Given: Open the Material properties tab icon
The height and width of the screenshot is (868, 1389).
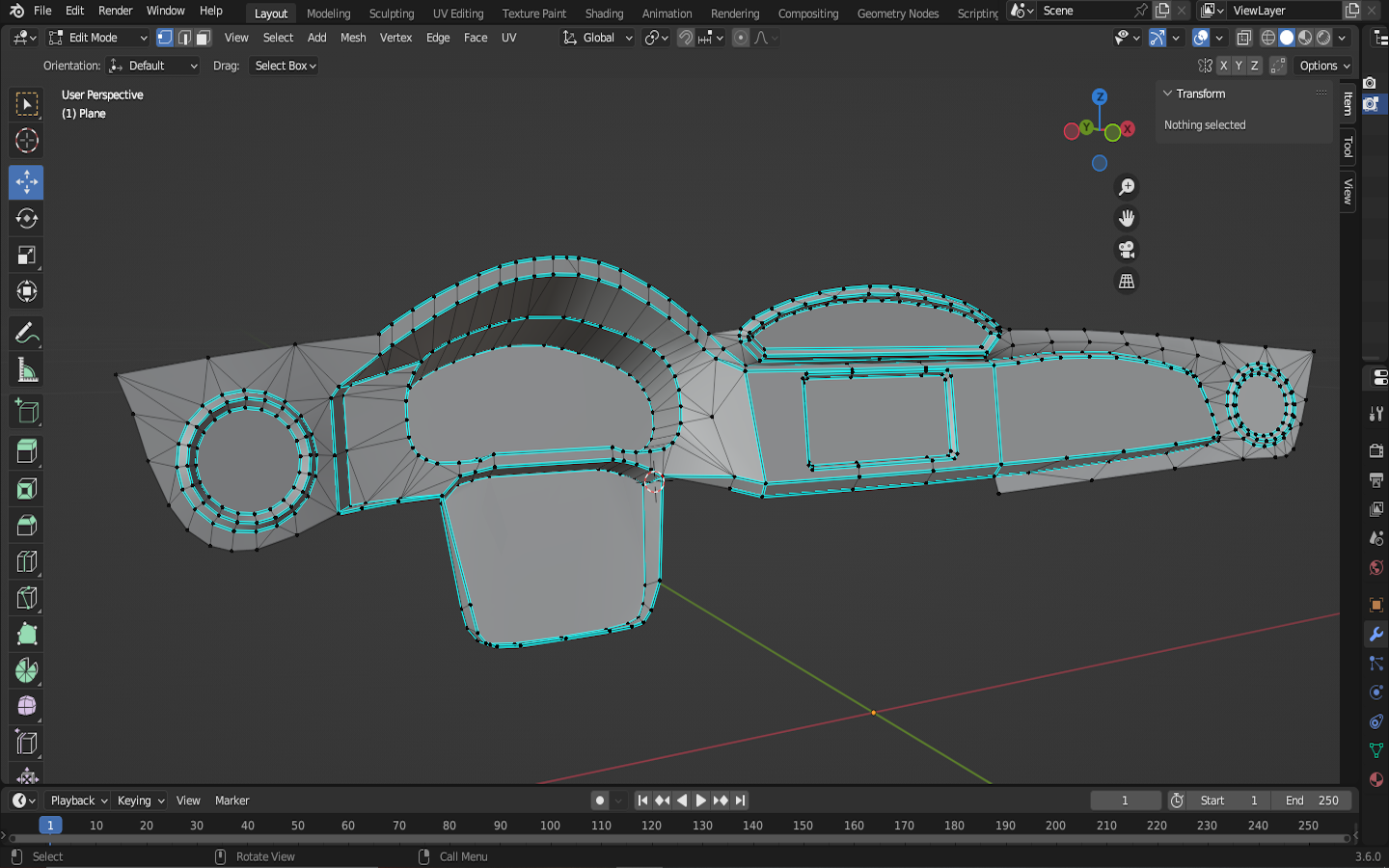Looking at the screenshot, I should [x=1376, y=779].
